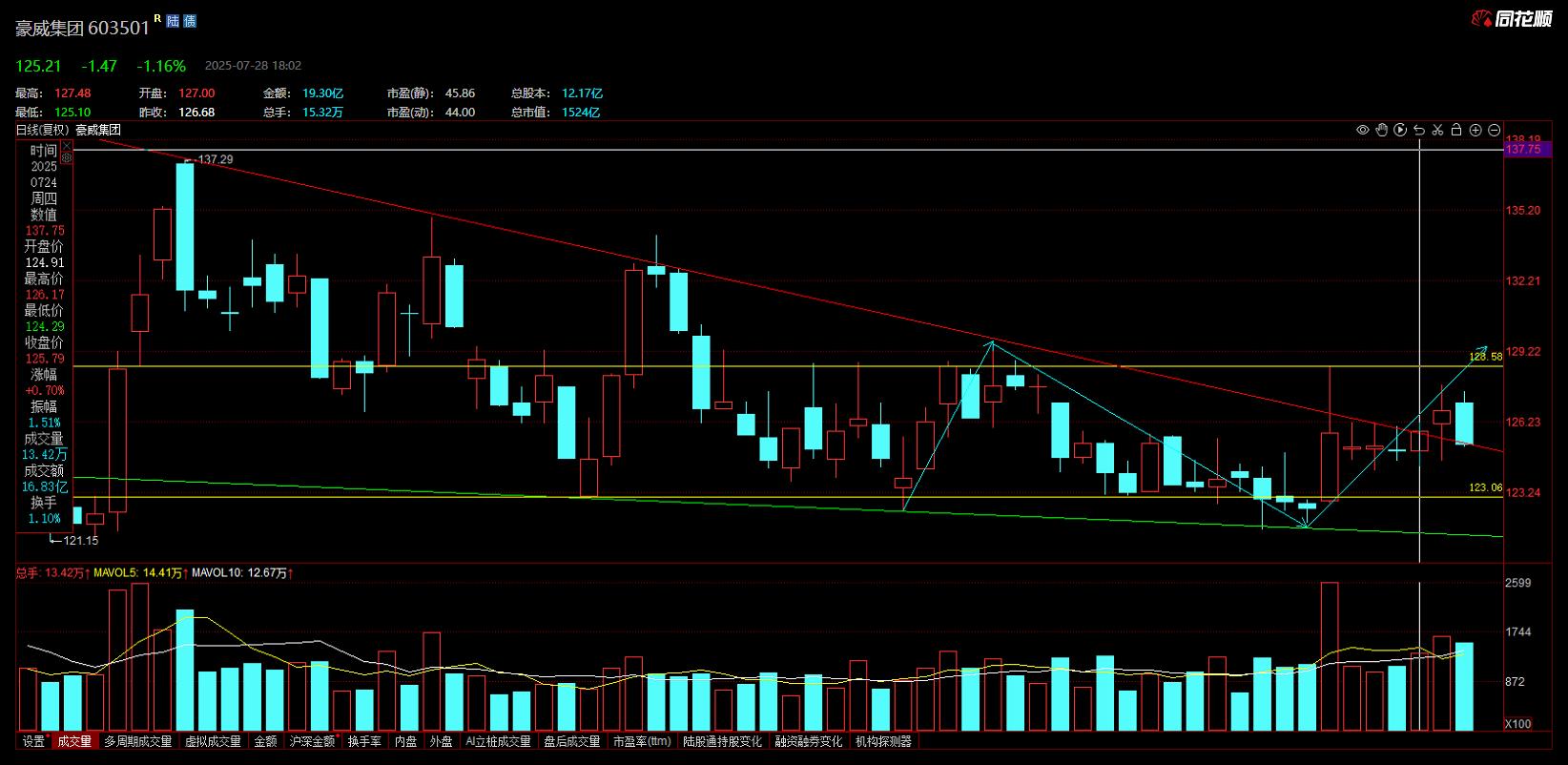Toggle the padlock lock icon
Screen dimensions: 1568x765
1456,130
